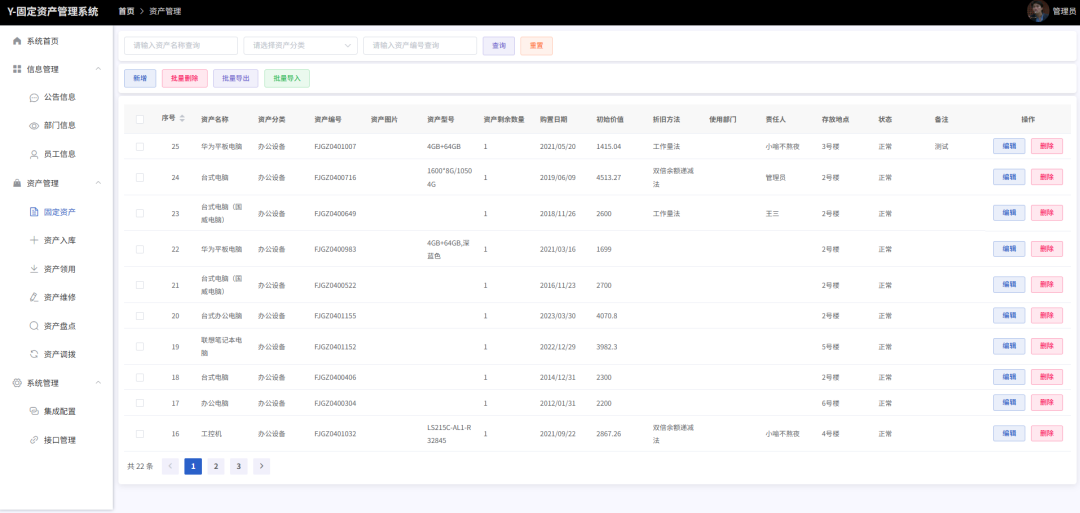Check the row 23 checkbox
This screenshot has width=1080, height=513.
(140, 213)
